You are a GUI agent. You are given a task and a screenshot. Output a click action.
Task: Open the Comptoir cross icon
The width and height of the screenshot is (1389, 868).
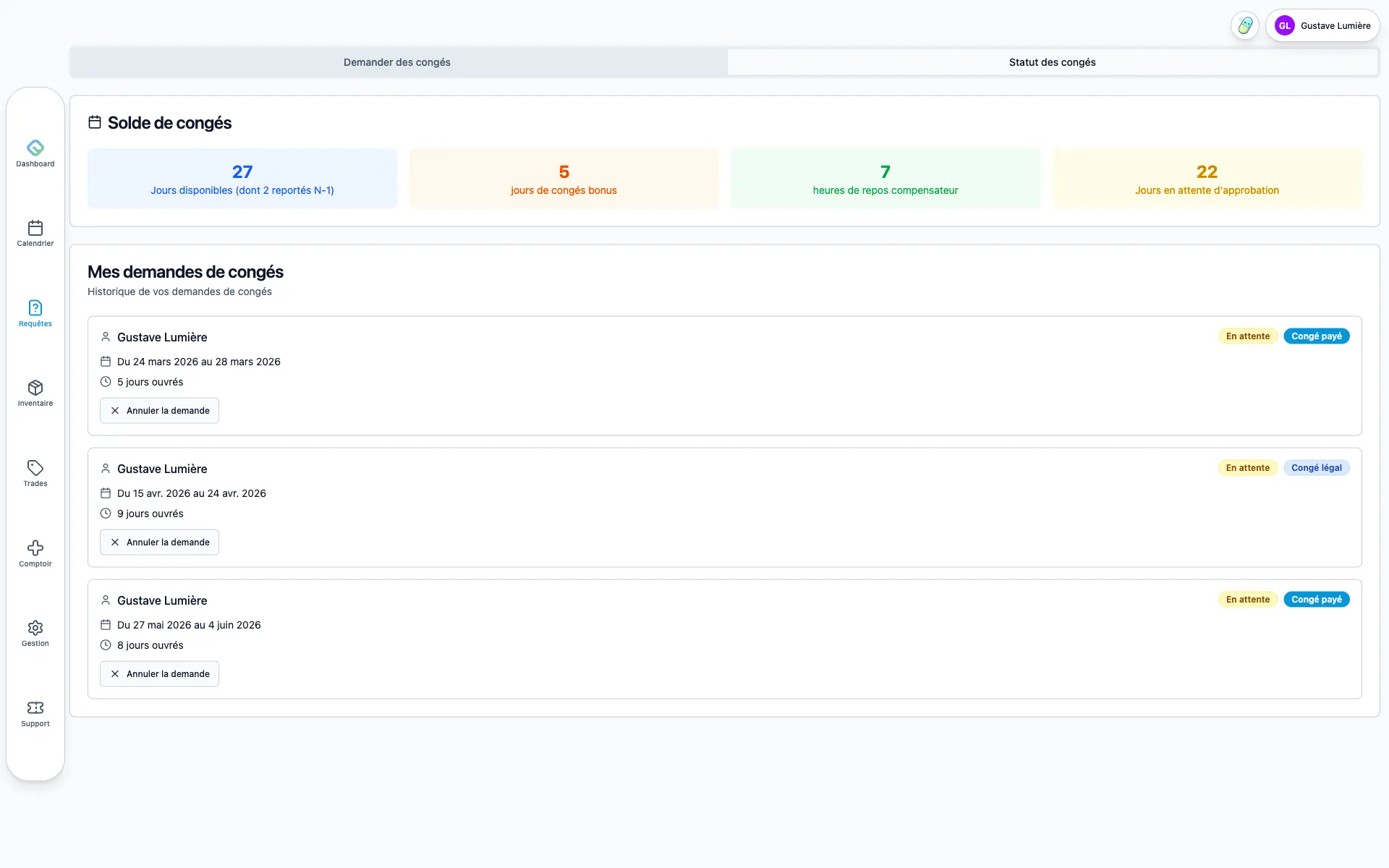(35, 553)
